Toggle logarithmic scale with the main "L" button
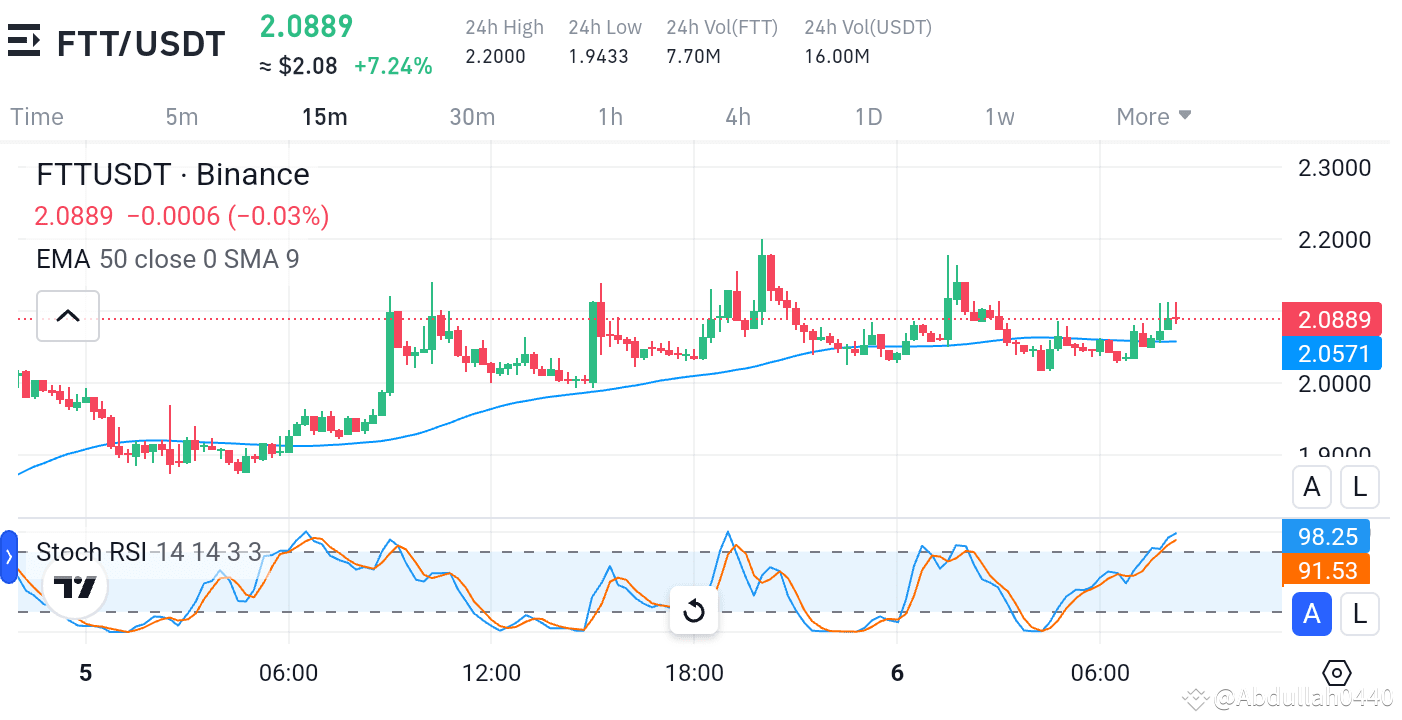1402x720 pixels. (1359, 487)
